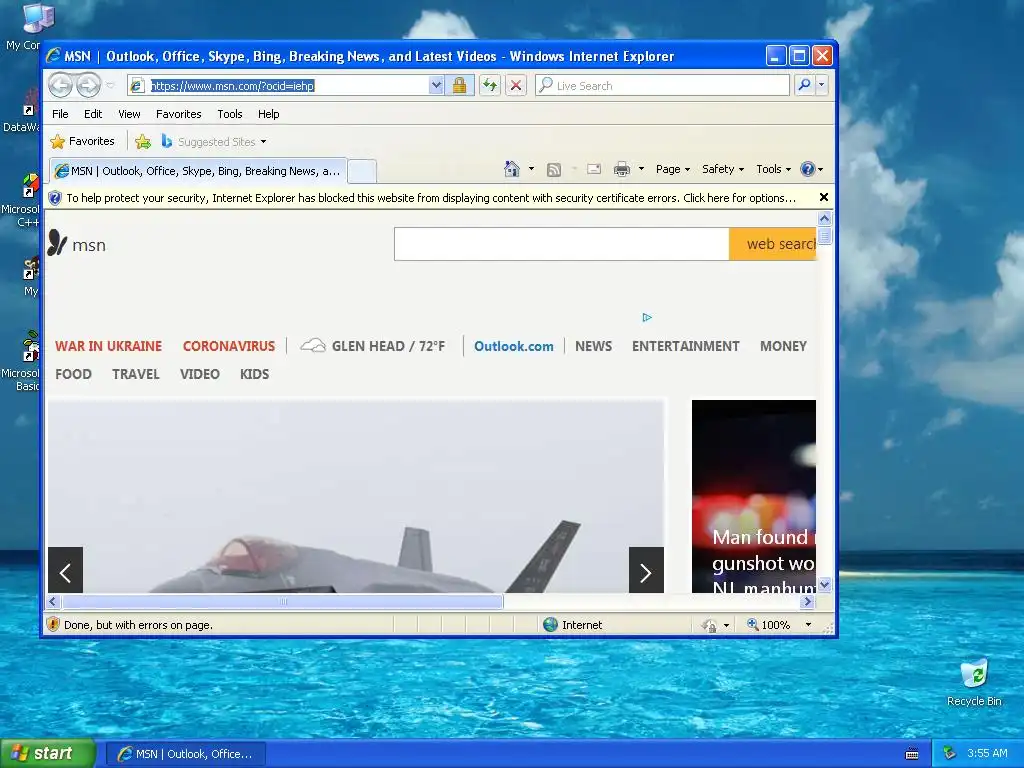Open the Page command bar menu

click(x=673, y=169)
